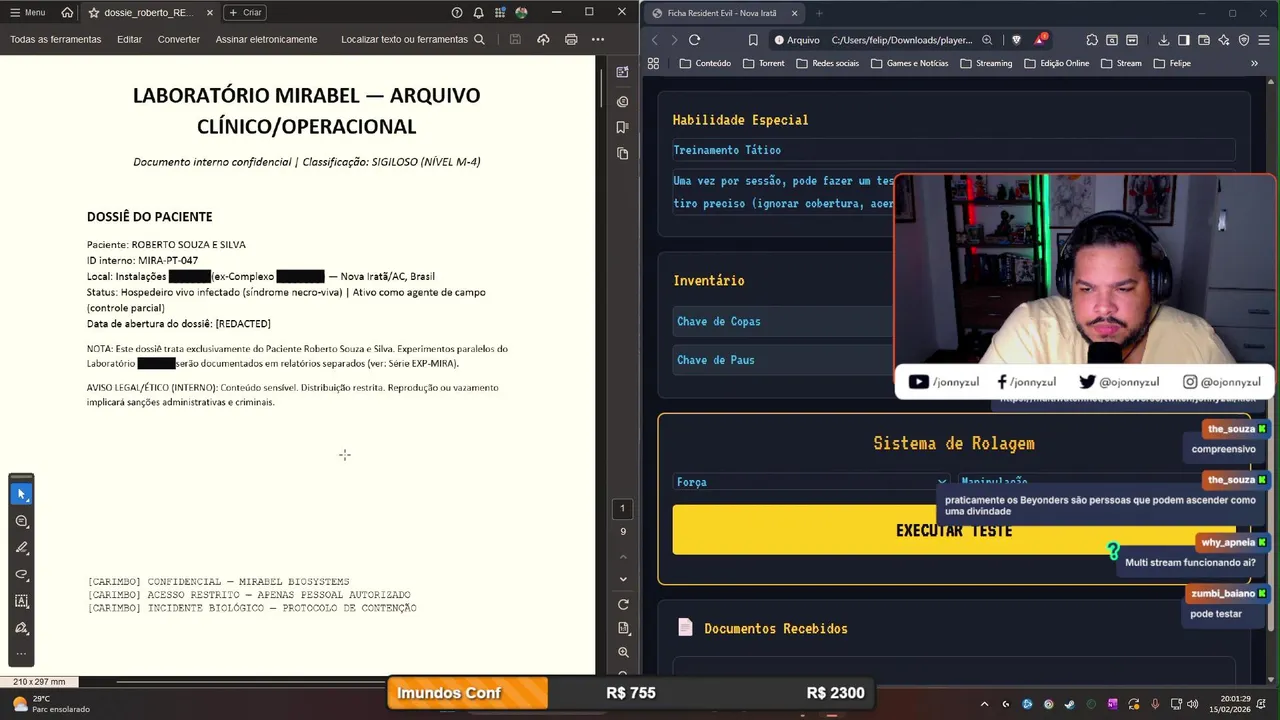Image resolution: width=1280 pixels, height=720 pixels.
Task: Open page display options icon
Action: point(623,628)
